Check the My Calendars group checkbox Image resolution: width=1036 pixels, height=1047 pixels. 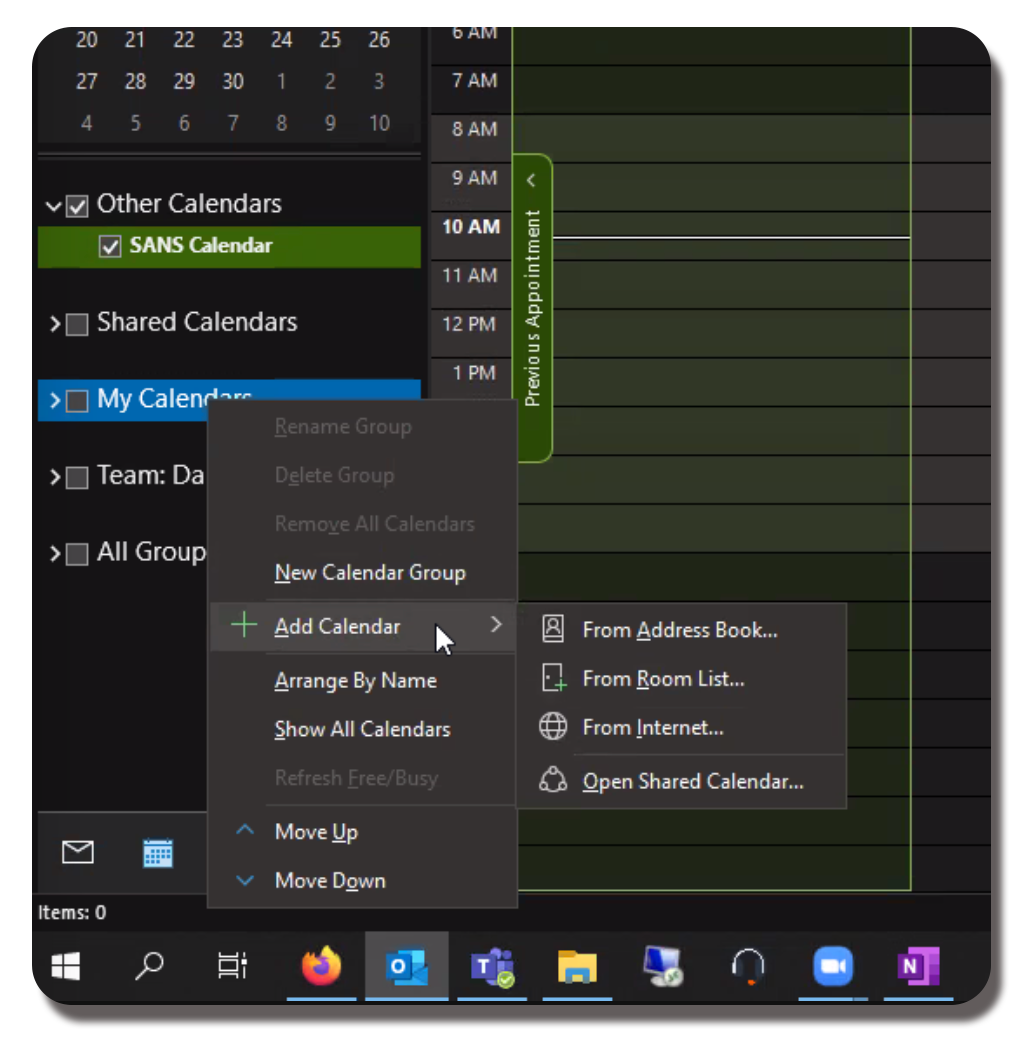[x=77, y=401]
